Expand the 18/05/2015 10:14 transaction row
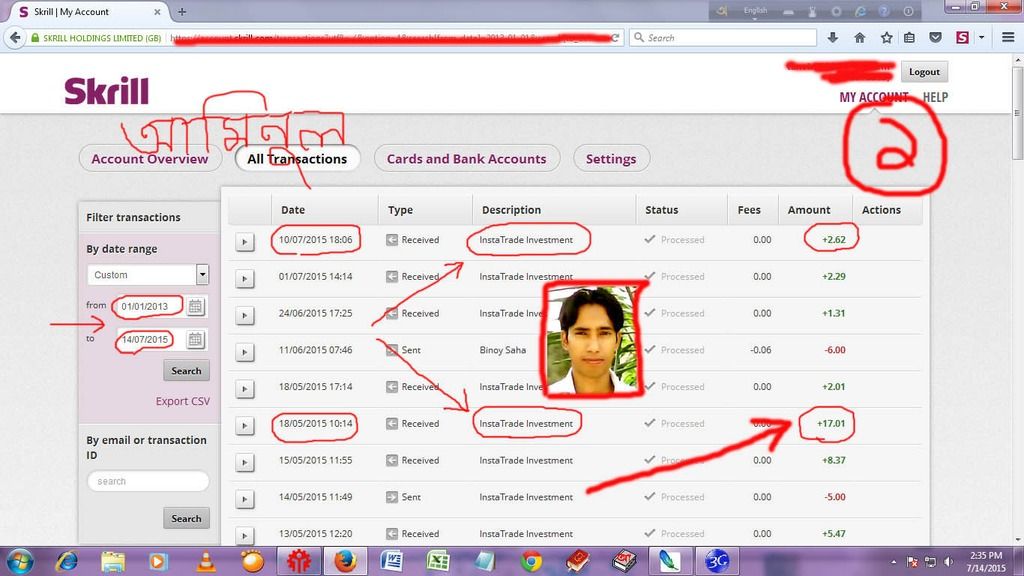The height and width of the screenshot is (576, 1024). click(244, 426)
